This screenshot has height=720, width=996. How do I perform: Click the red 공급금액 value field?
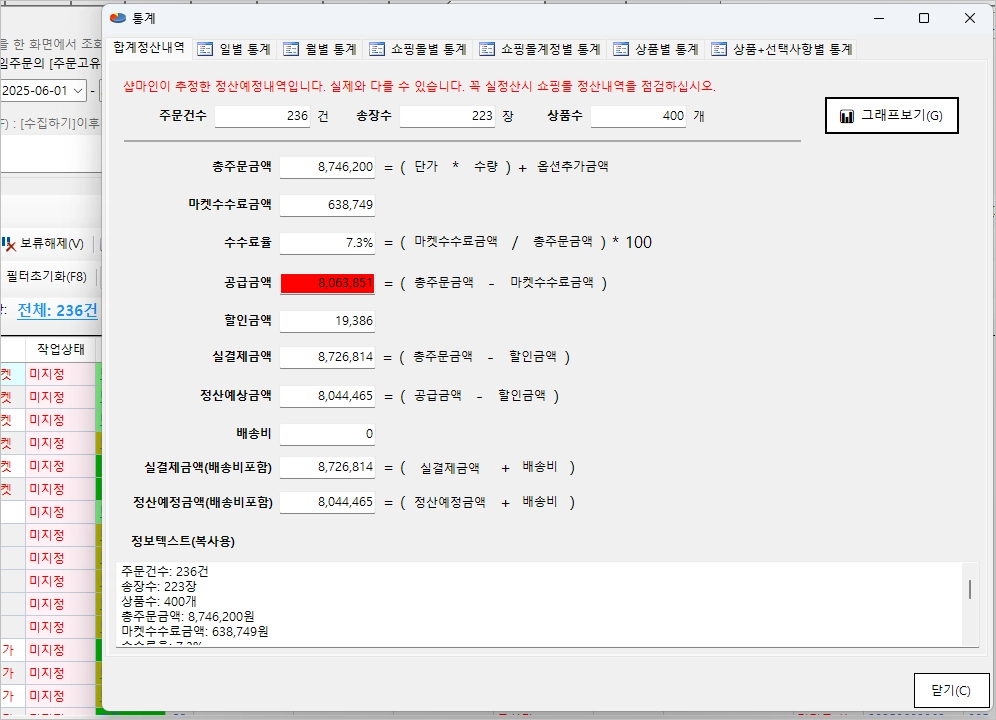pos(327,283)
